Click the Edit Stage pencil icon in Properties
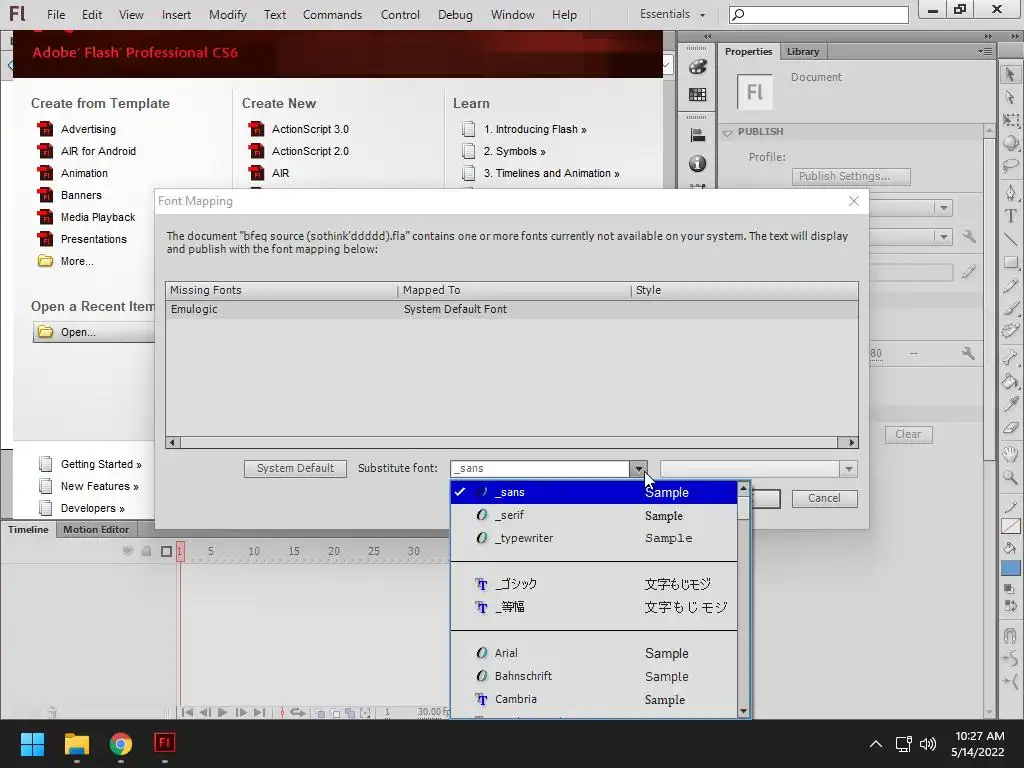The height and width of the screenshot is (768, 1024). tap(968, 271)
